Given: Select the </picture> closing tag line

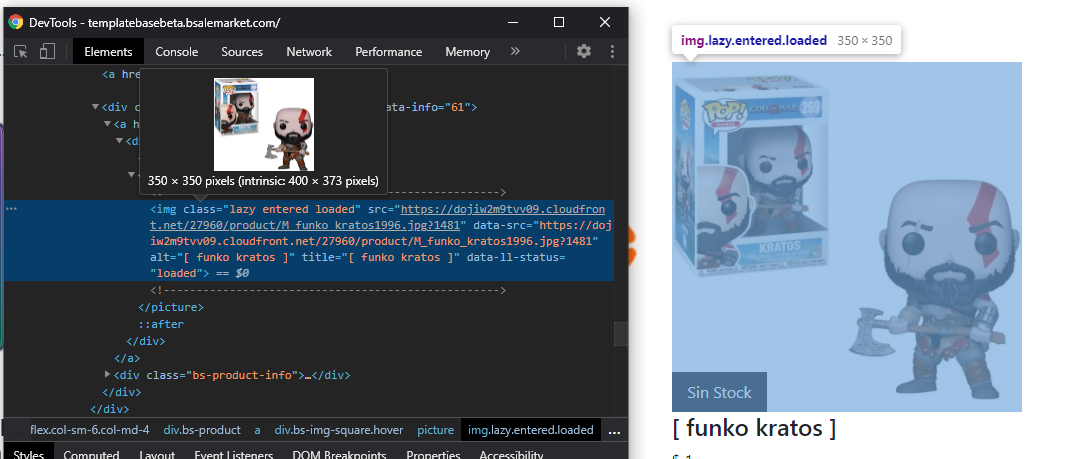Looking at the screenshot, I should click(171, 307).
